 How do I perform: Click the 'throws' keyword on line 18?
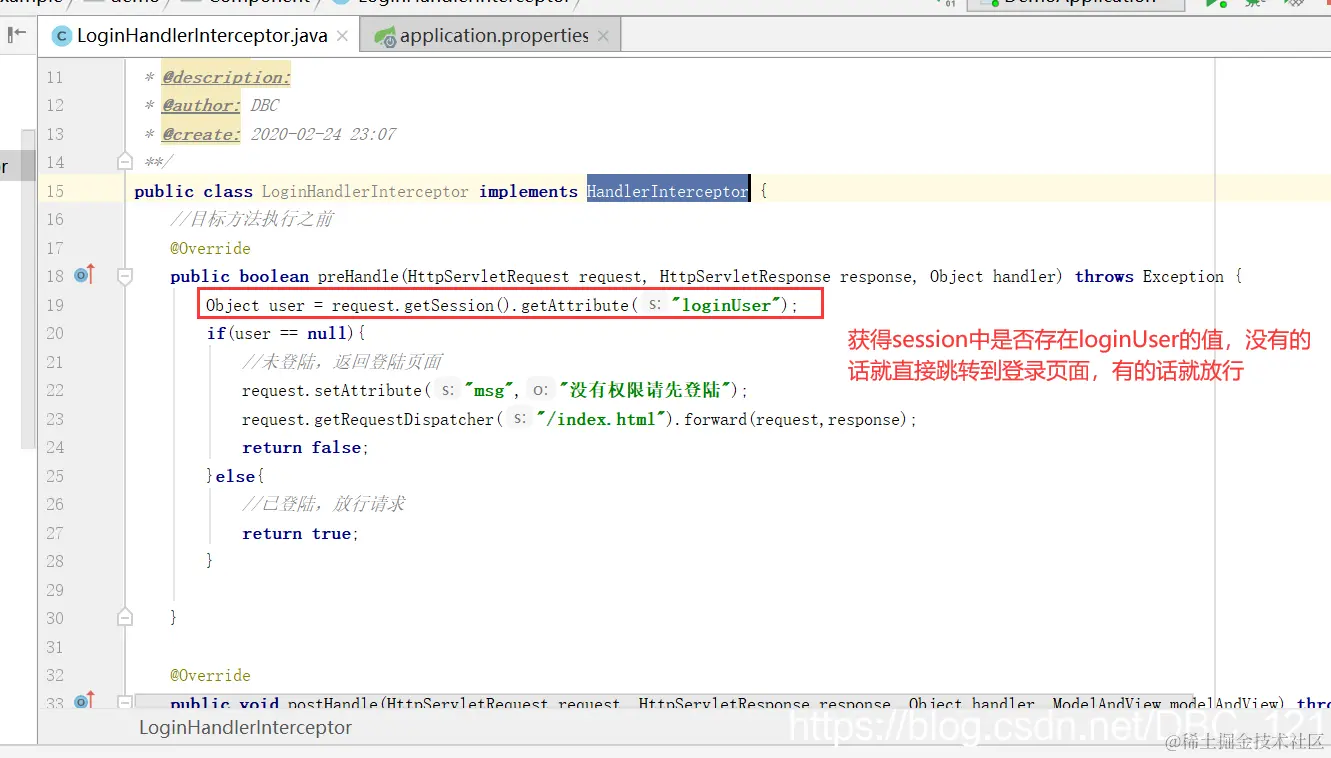click(x=1104, y=276)
